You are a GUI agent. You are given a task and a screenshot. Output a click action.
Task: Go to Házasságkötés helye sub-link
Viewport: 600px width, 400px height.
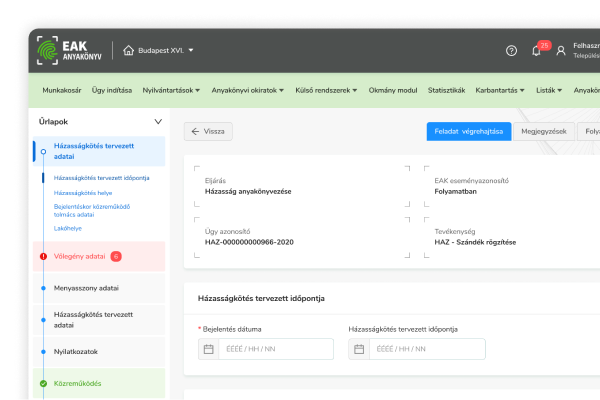pos(83,193)
